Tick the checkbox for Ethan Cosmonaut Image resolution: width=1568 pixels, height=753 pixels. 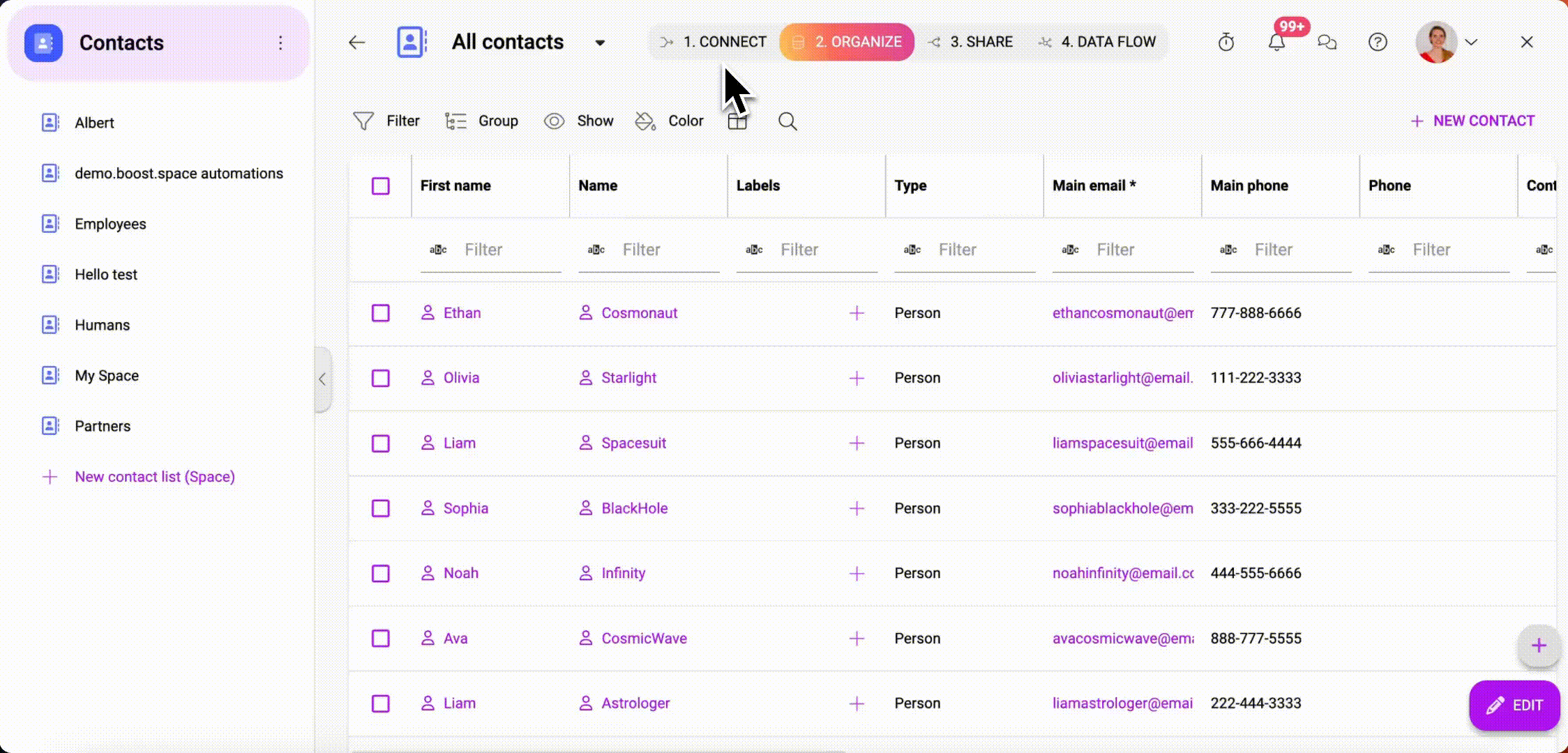(381, 313)
